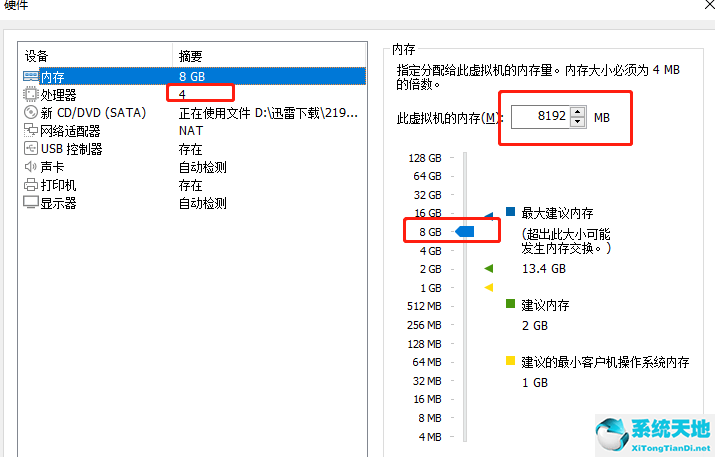
Task: Select the memory (内存) device icon
Action: 31,76
